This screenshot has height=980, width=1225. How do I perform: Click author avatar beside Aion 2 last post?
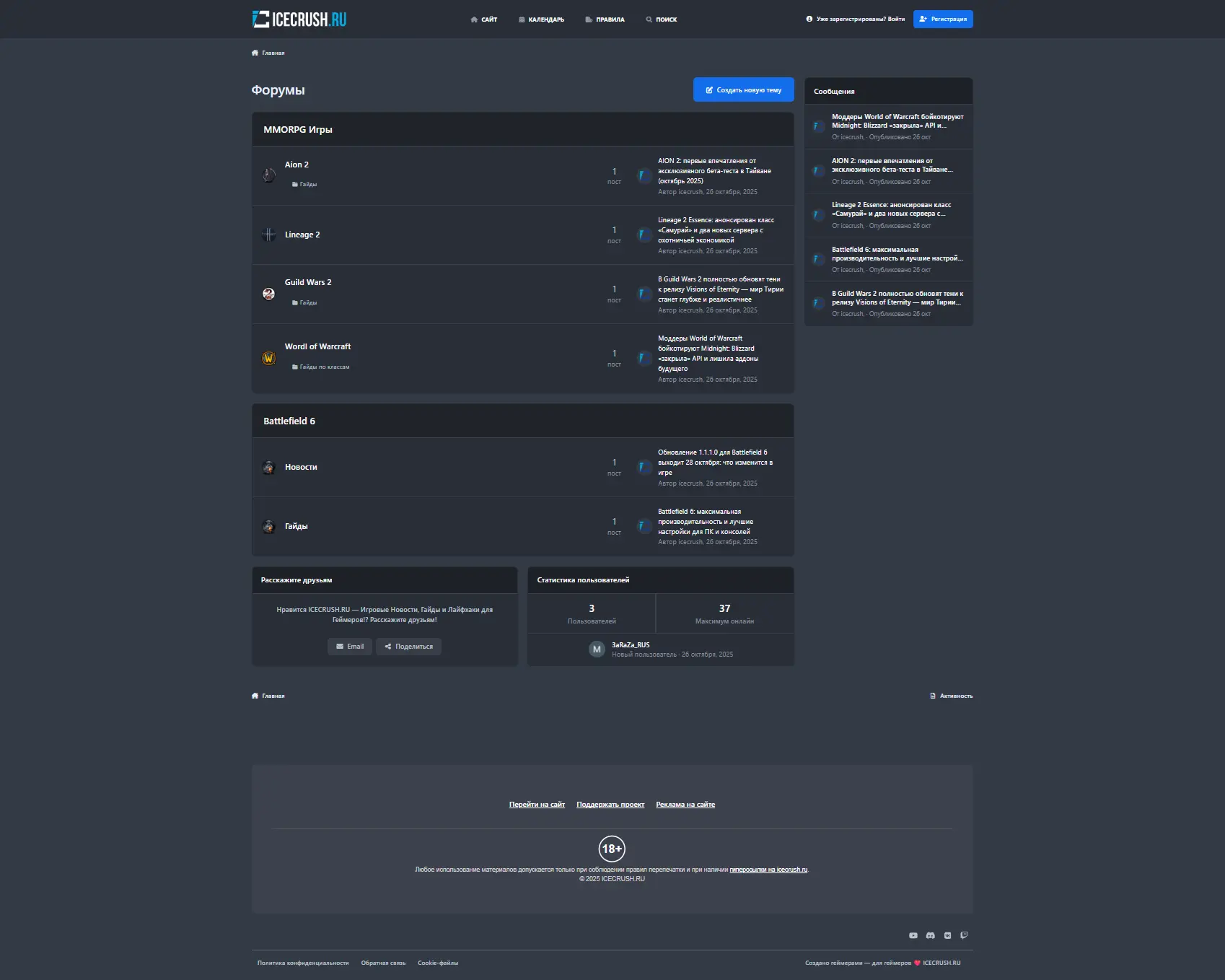point(645,175)
